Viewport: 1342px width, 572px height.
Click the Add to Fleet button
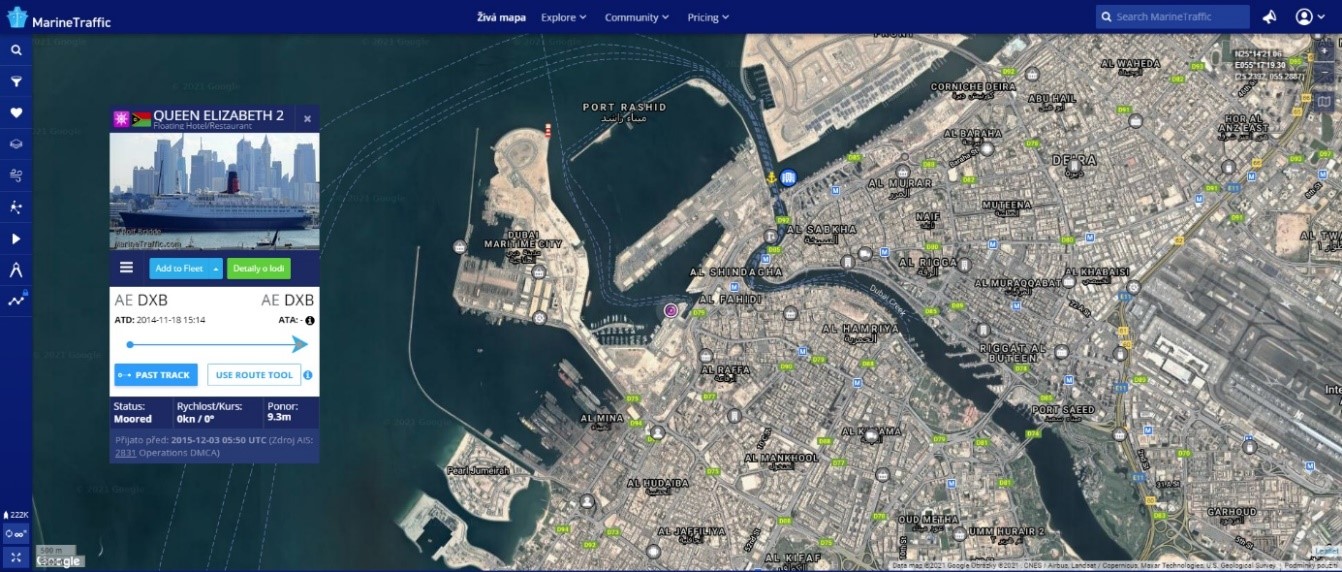179,268
